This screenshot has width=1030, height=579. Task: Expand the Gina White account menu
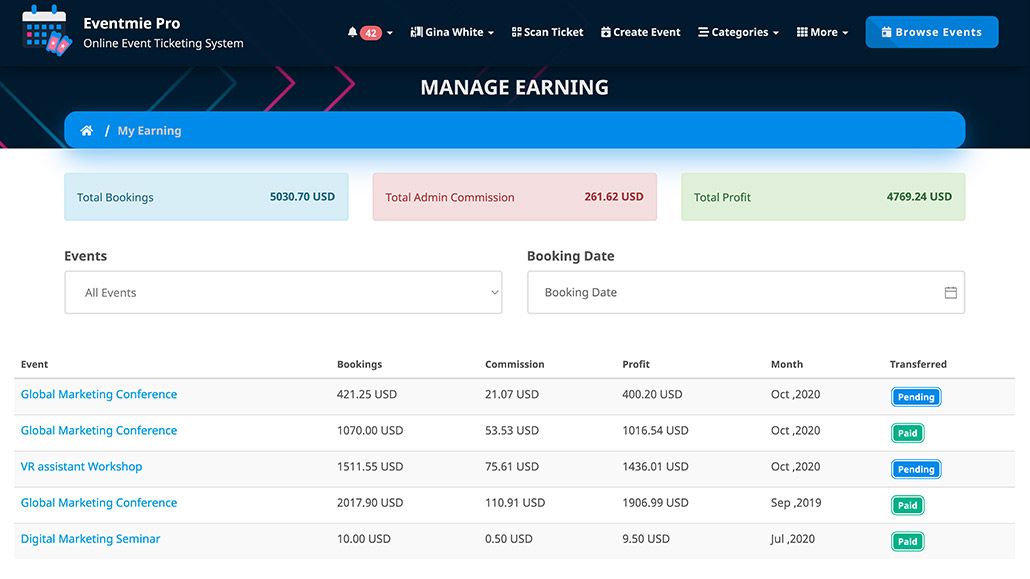(x=452, y=31)
